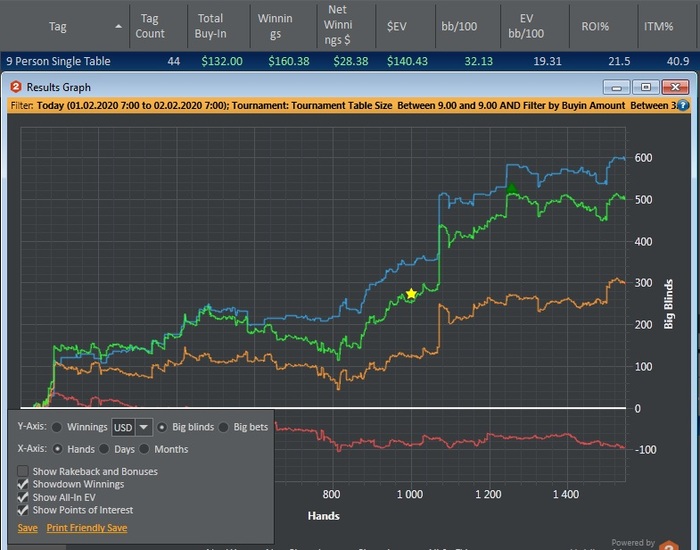Click the yellow star point of interest
The image size is (700, 550).
(411, 294)
